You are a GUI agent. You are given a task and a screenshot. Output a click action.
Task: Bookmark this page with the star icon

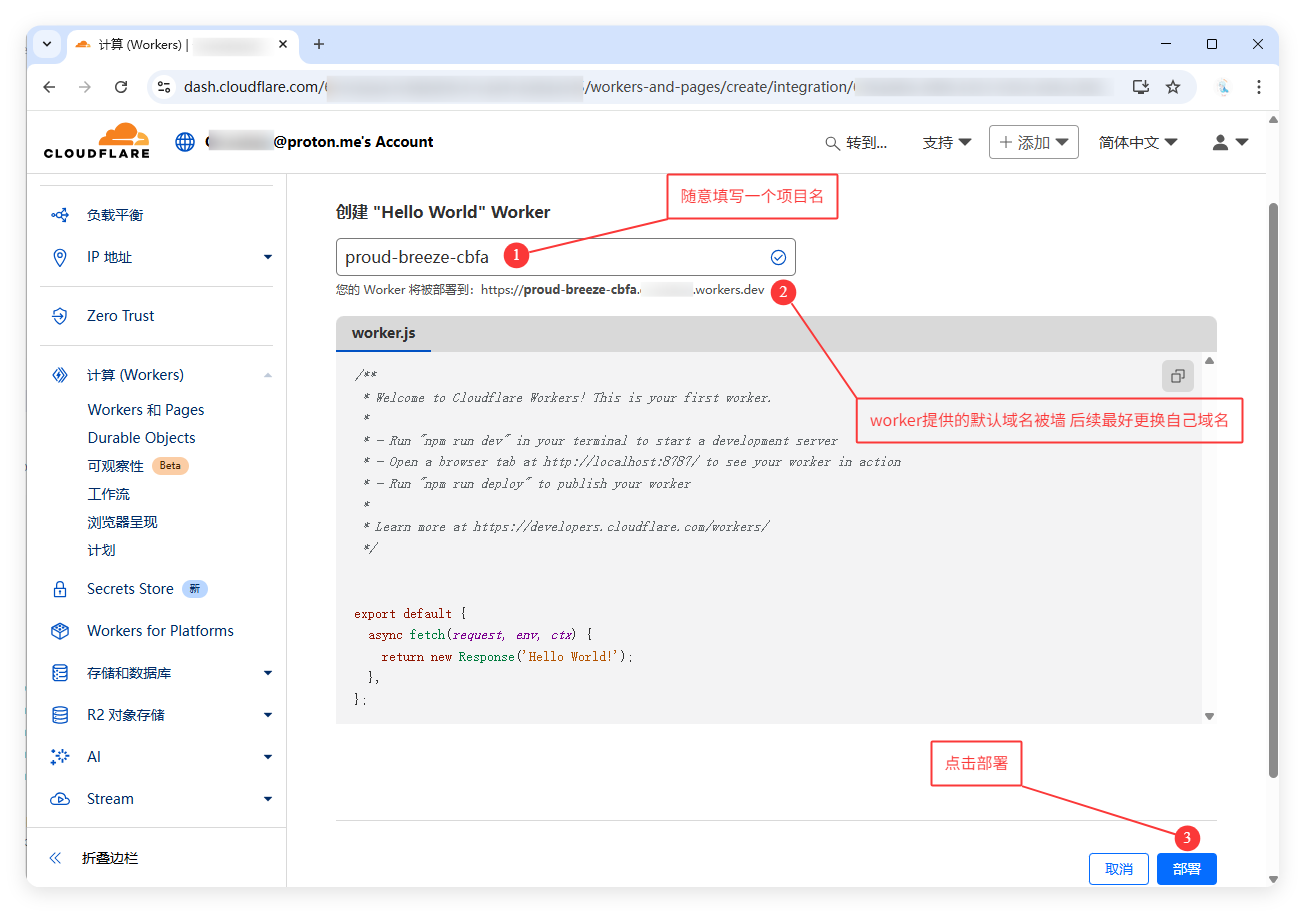click(1173, 87)
